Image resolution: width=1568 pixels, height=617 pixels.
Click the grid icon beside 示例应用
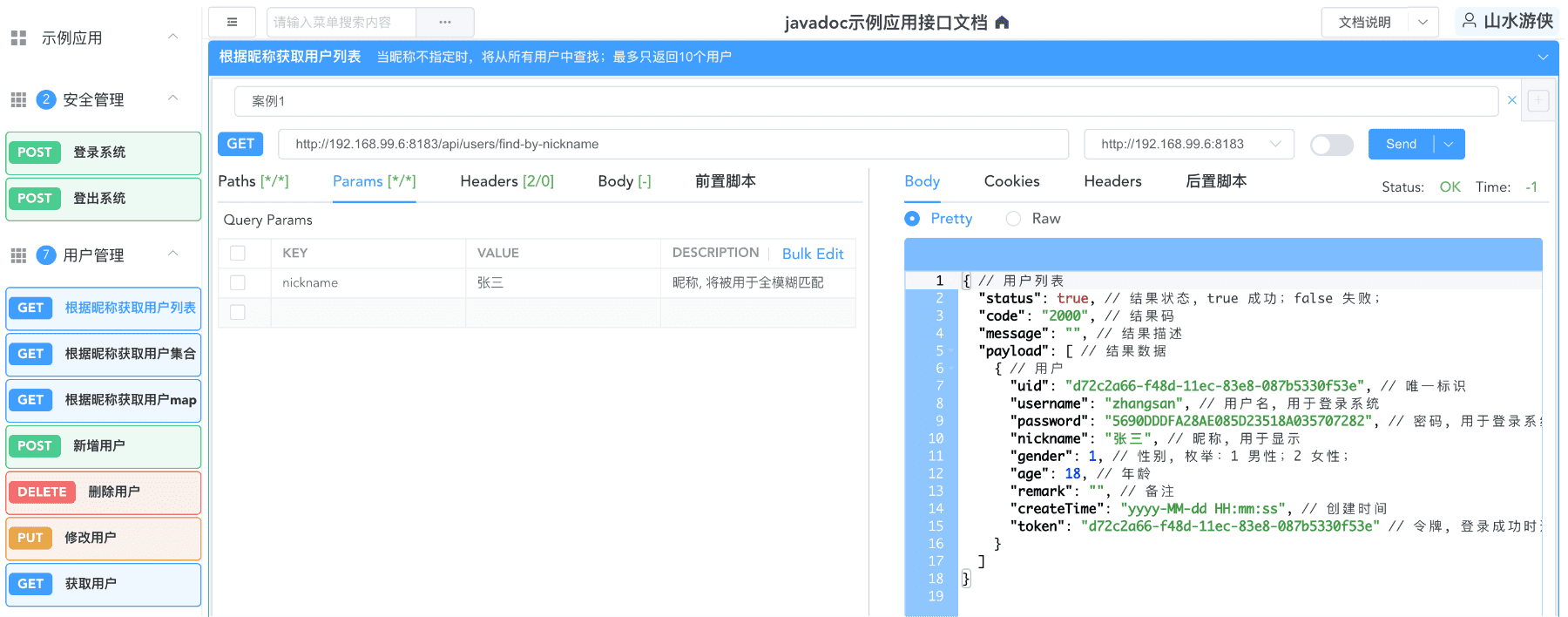(18, 37)
